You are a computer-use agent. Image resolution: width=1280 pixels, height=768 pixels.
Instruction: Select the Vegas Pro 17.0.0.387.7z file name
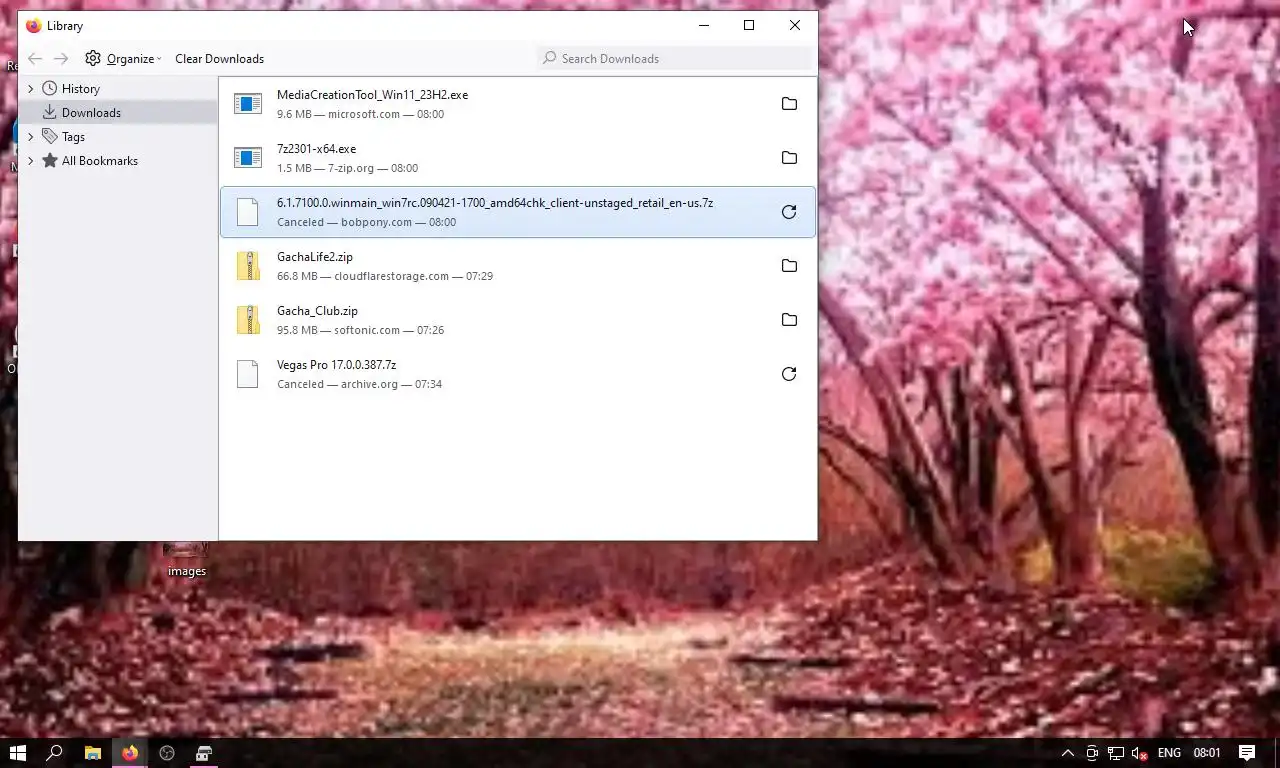[x=336, y=365]
